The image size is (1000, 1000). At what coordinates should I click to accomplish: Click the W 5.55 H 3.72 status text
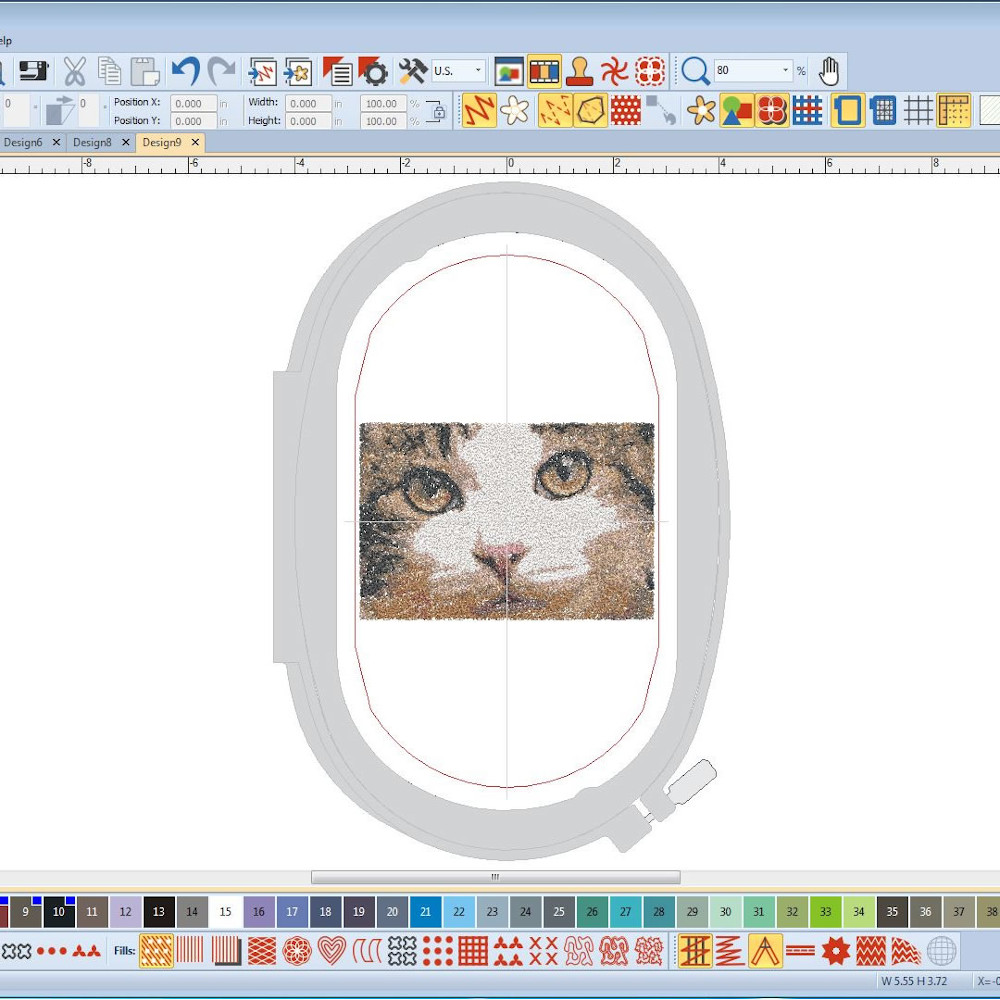pos(914,981)
